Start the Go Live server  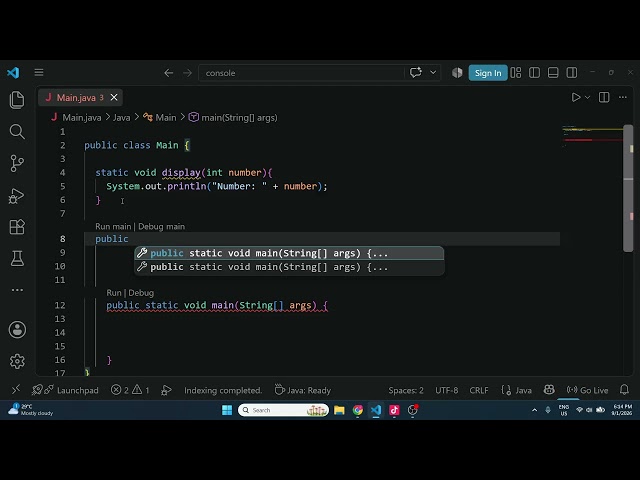click(x=587, y=390)
